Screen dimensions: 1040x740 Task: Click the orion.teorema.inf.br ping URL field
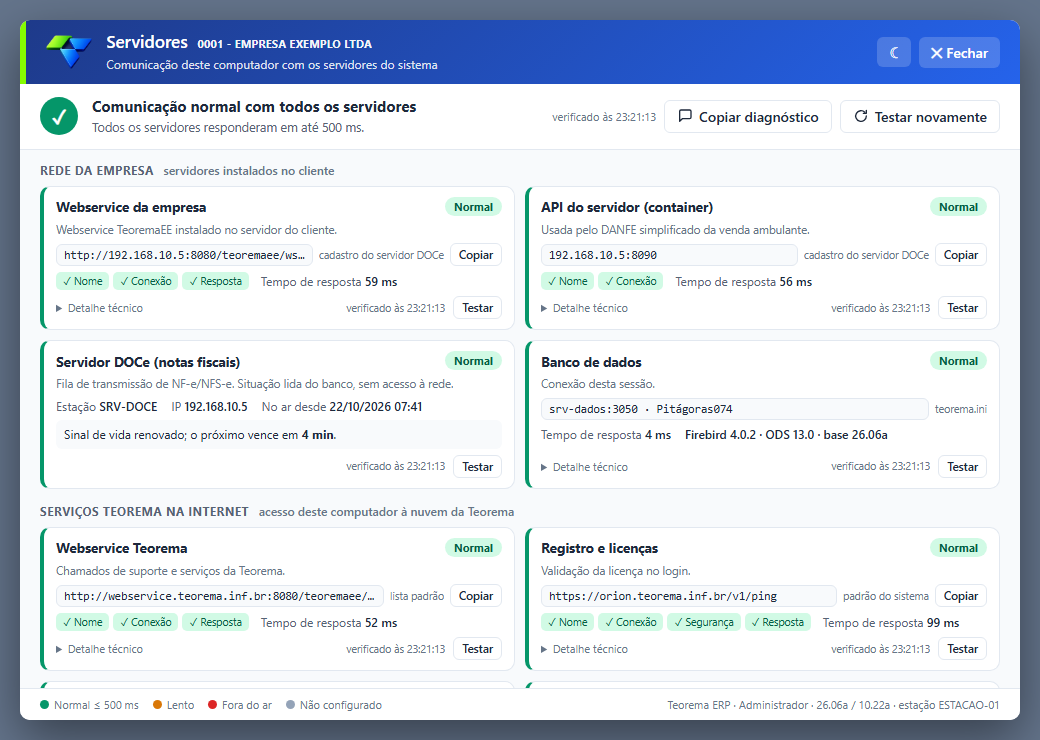point(688,595)
